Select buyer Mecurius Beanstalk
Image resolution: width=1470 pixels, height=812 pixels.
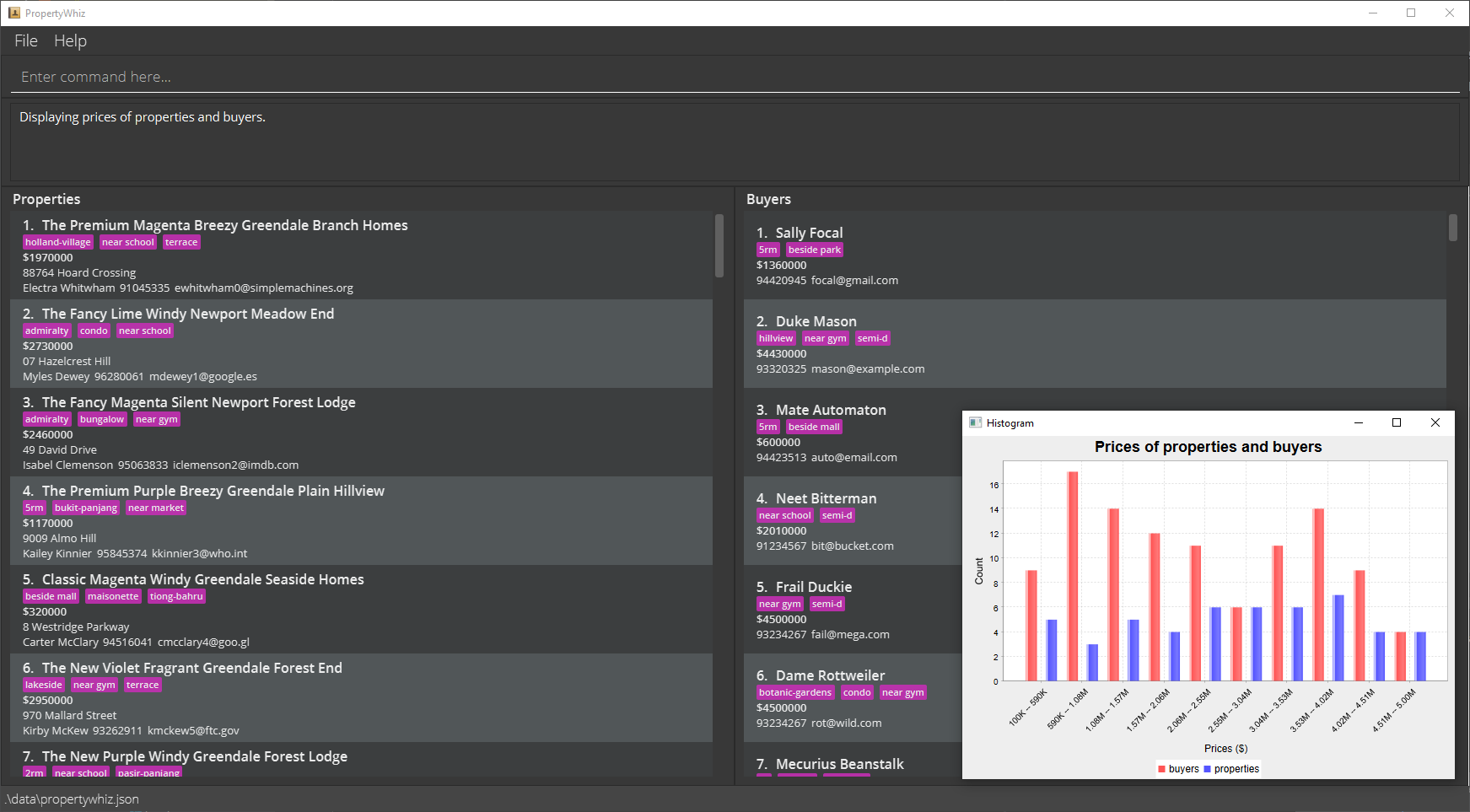852,760
